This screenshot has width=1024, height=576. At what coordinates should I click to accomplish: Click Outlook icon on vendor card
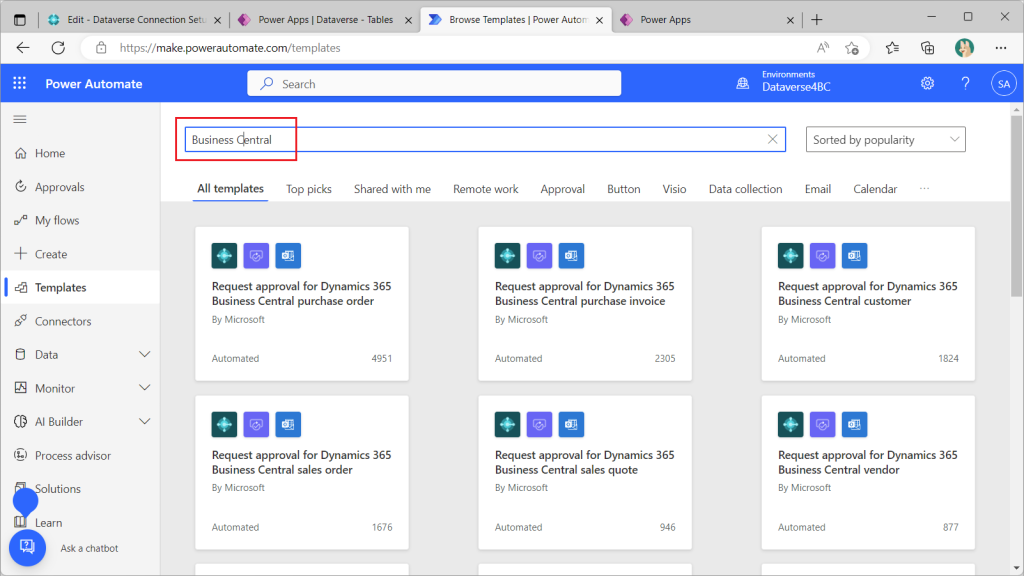point(854,424)
